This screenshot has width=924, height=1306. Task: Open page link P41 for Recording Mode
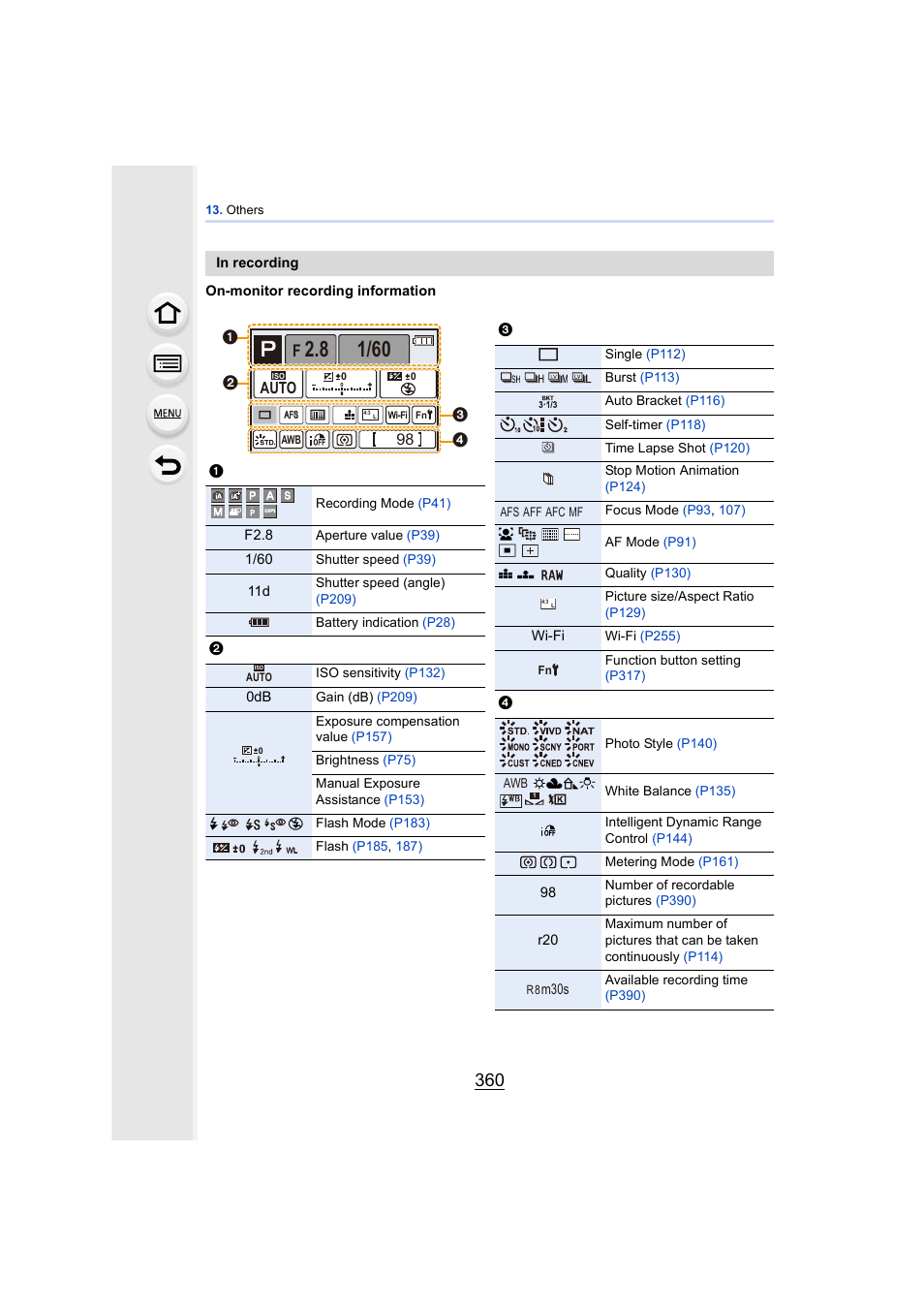(435, 504)
